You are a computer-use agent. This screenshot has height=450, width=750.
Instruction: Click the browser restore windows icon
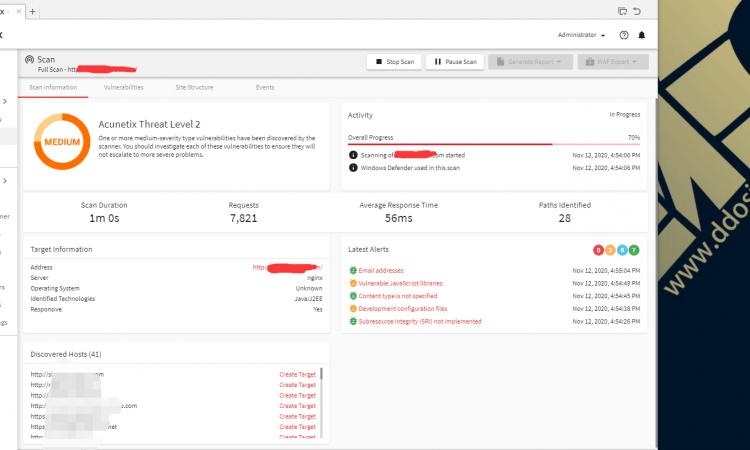click(x=622, y=11)
